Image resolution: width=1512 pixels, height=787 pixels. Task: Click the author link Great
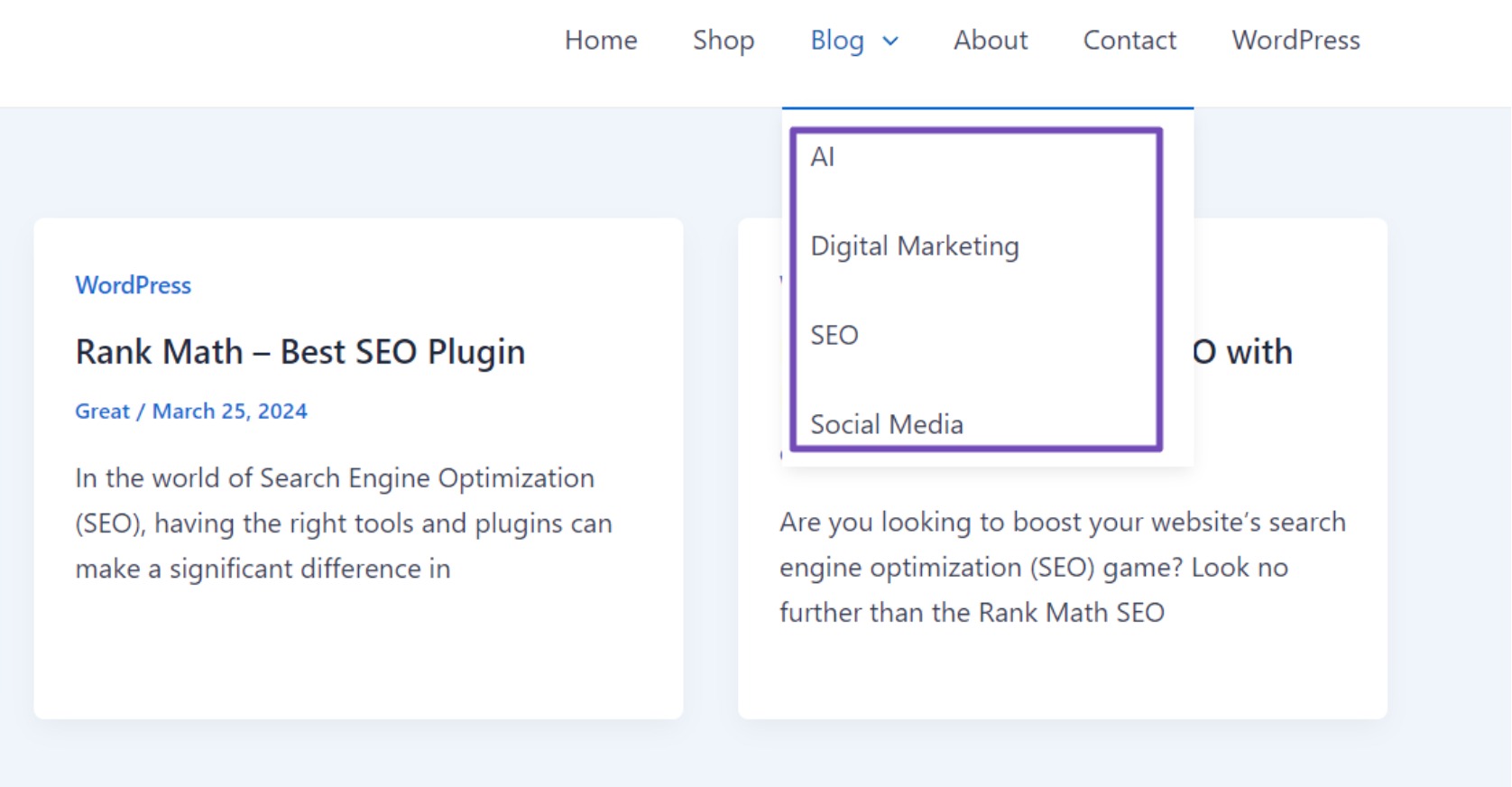coord(103,412)
